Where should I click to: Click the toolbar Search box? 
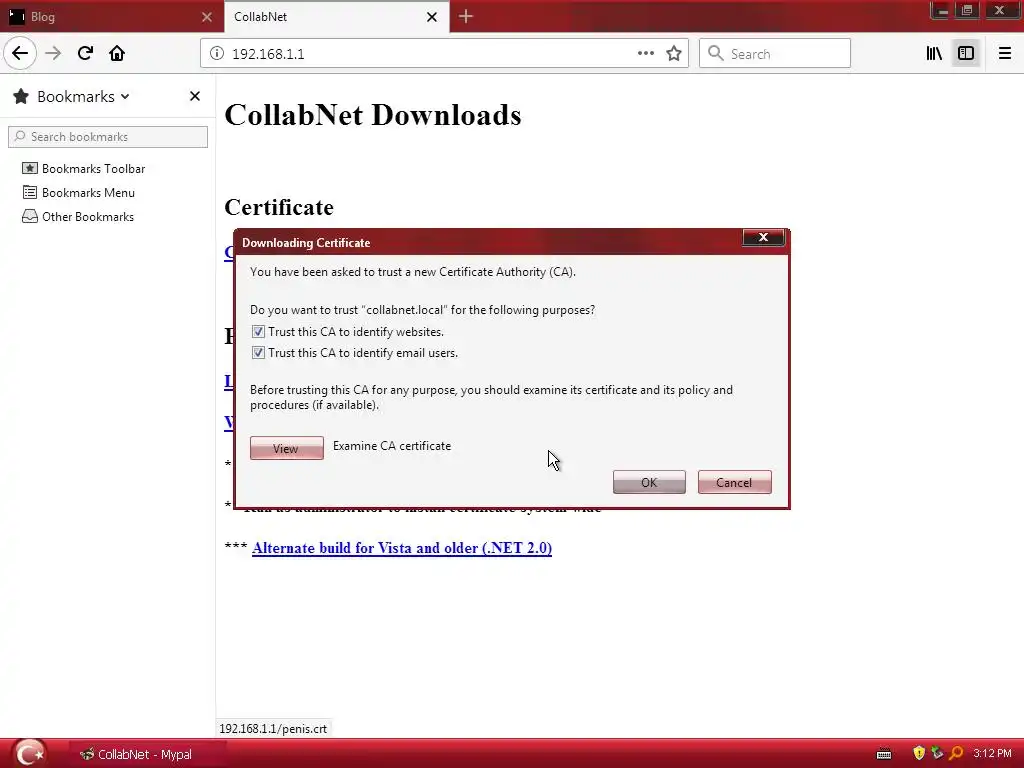pyautogui.click(x=775, y=54)
